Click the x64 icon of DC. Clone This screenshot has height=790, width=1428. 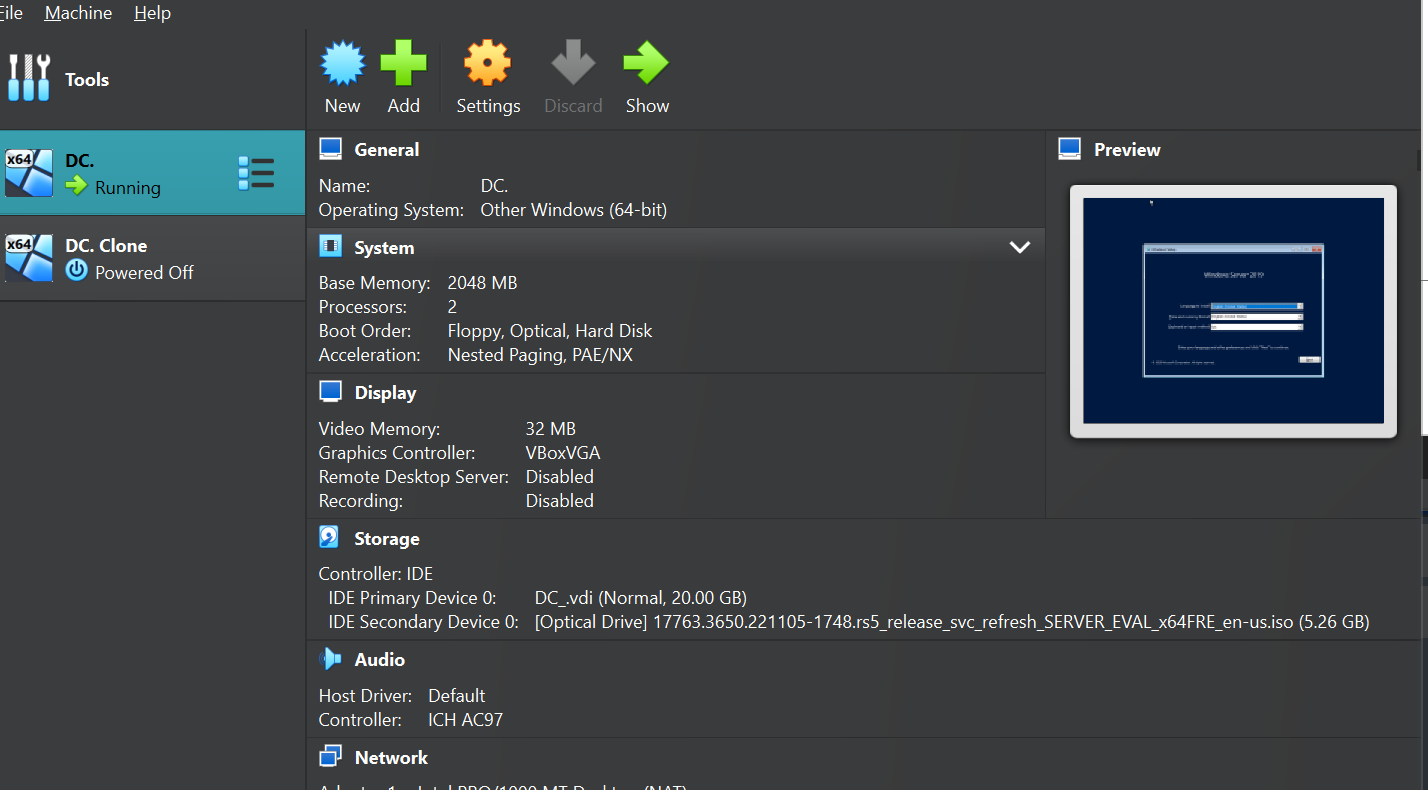(28, 258)
